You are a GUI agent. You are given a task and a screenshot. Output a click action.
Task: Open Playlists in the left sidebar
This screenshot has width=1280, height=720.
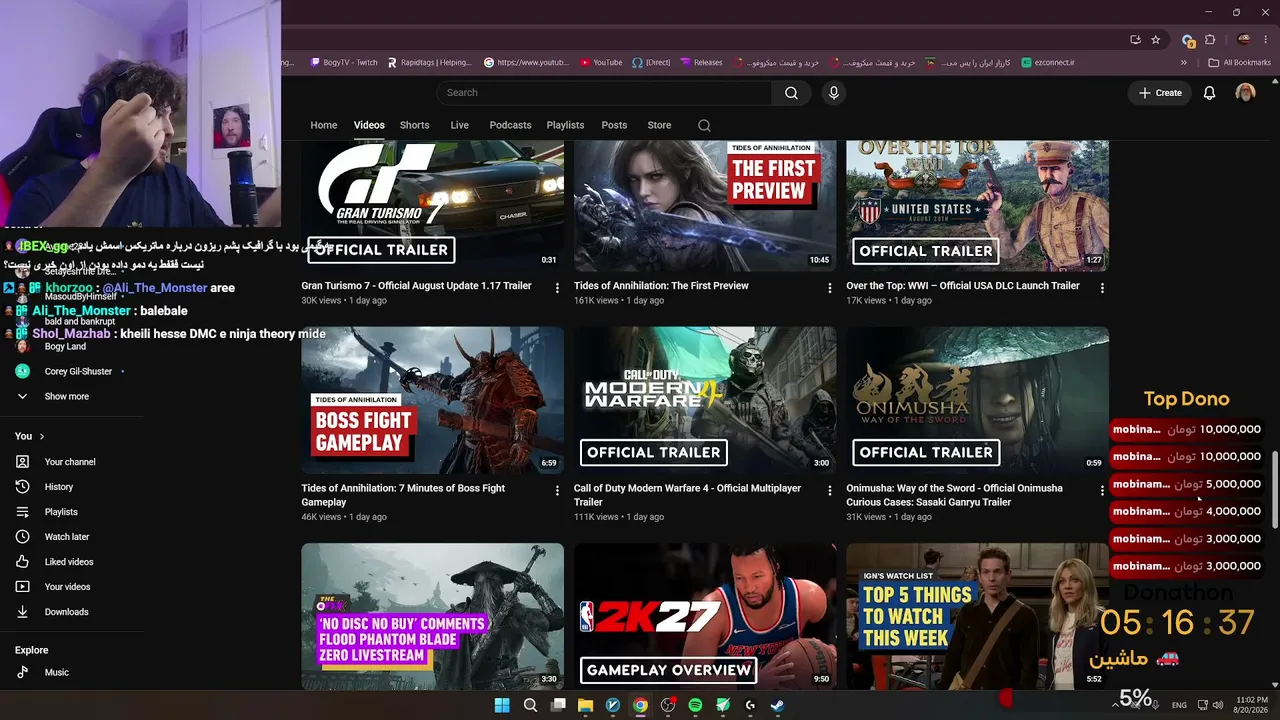pyautogui.click(x=60, y=512)
